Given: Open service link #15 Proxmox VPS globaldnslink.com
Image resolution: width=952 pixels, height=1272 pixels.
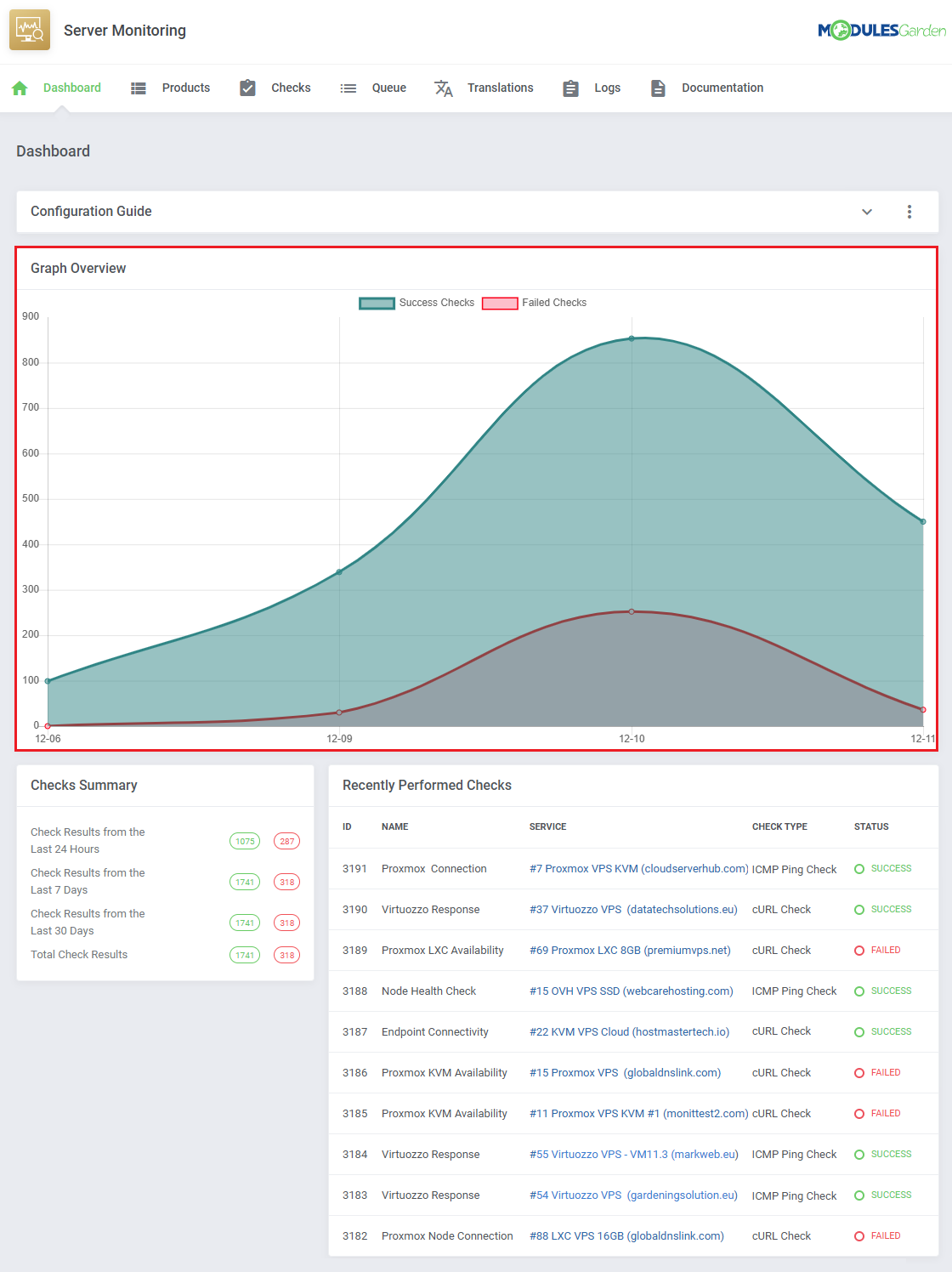Looking at the screenshot, I should (625, 1073).
